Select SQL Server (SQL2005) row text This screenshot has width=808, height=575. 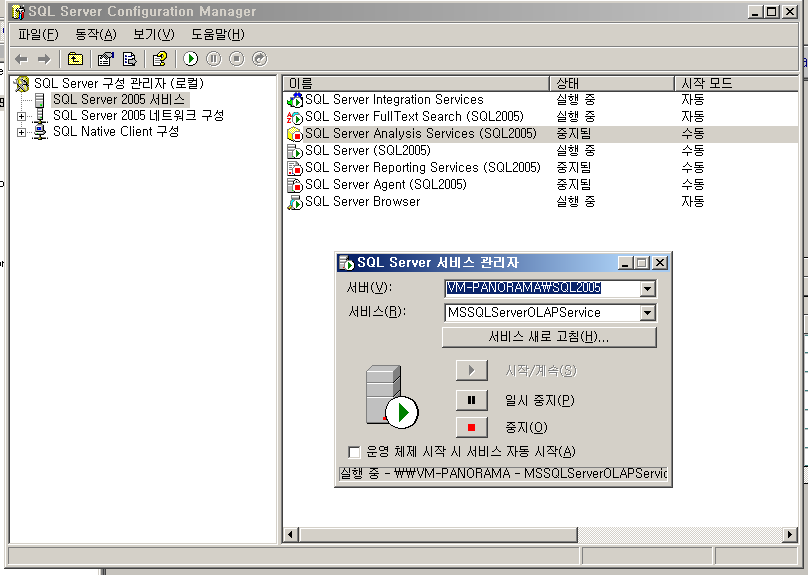(367, 151)
